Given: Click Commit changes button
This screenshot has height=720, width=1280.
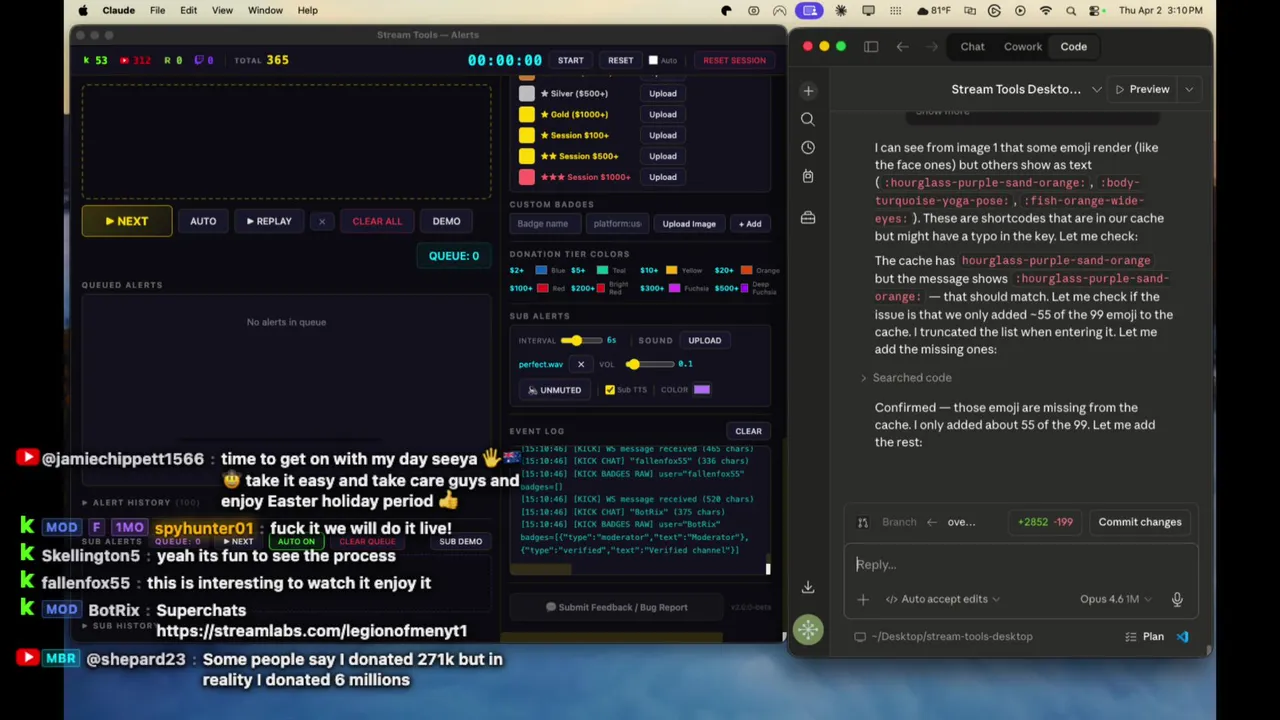Looking at the screenshot, I should coord(1140,522).
